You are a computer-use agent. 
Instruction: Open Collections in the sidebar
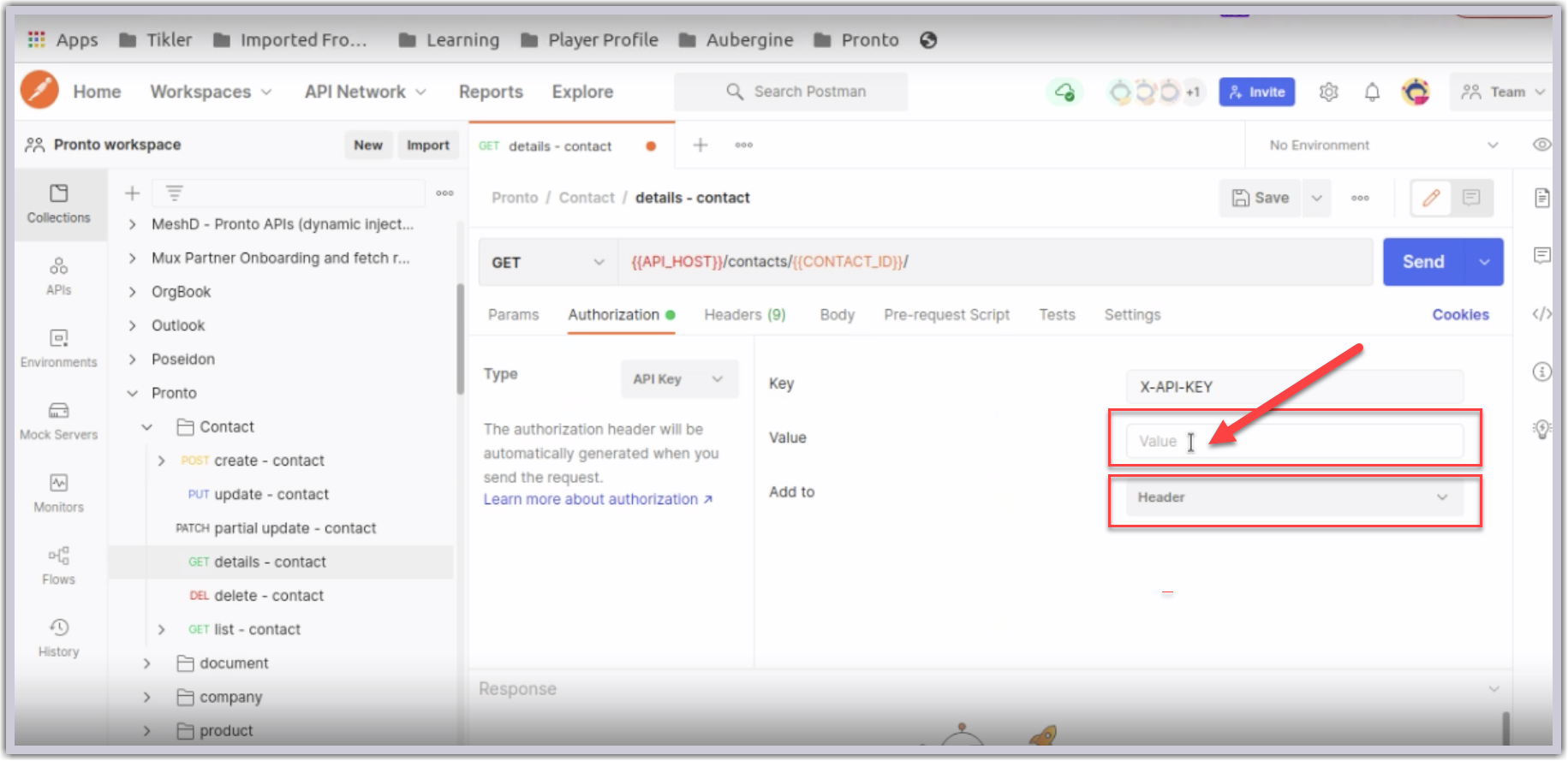point(58,204)
